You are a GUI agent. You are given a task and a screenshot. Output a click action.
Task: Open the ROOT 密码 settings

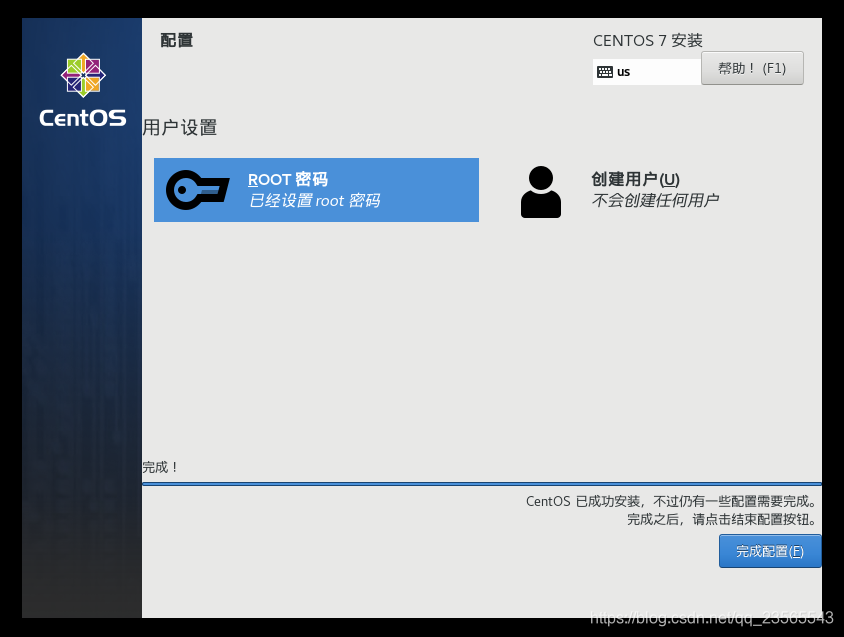(316, 190)
